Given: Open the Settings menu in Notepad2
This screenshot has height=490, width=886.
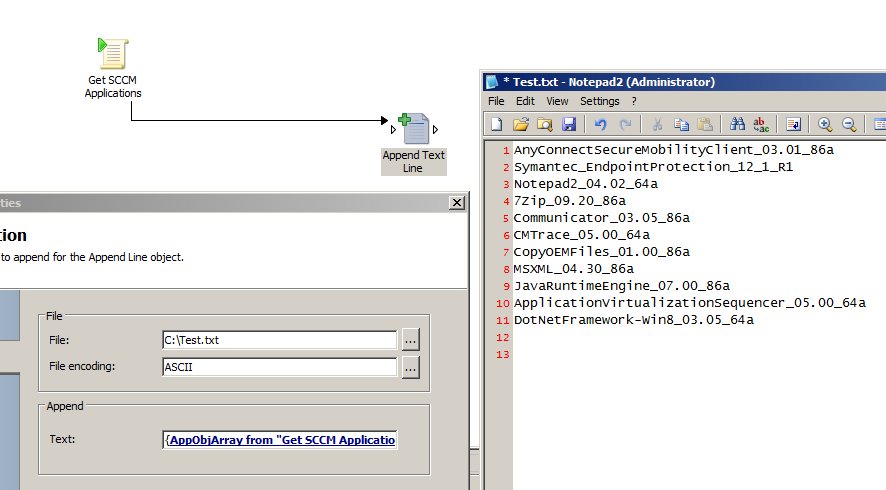Looking at the screenshot, I should pos(600,101).
